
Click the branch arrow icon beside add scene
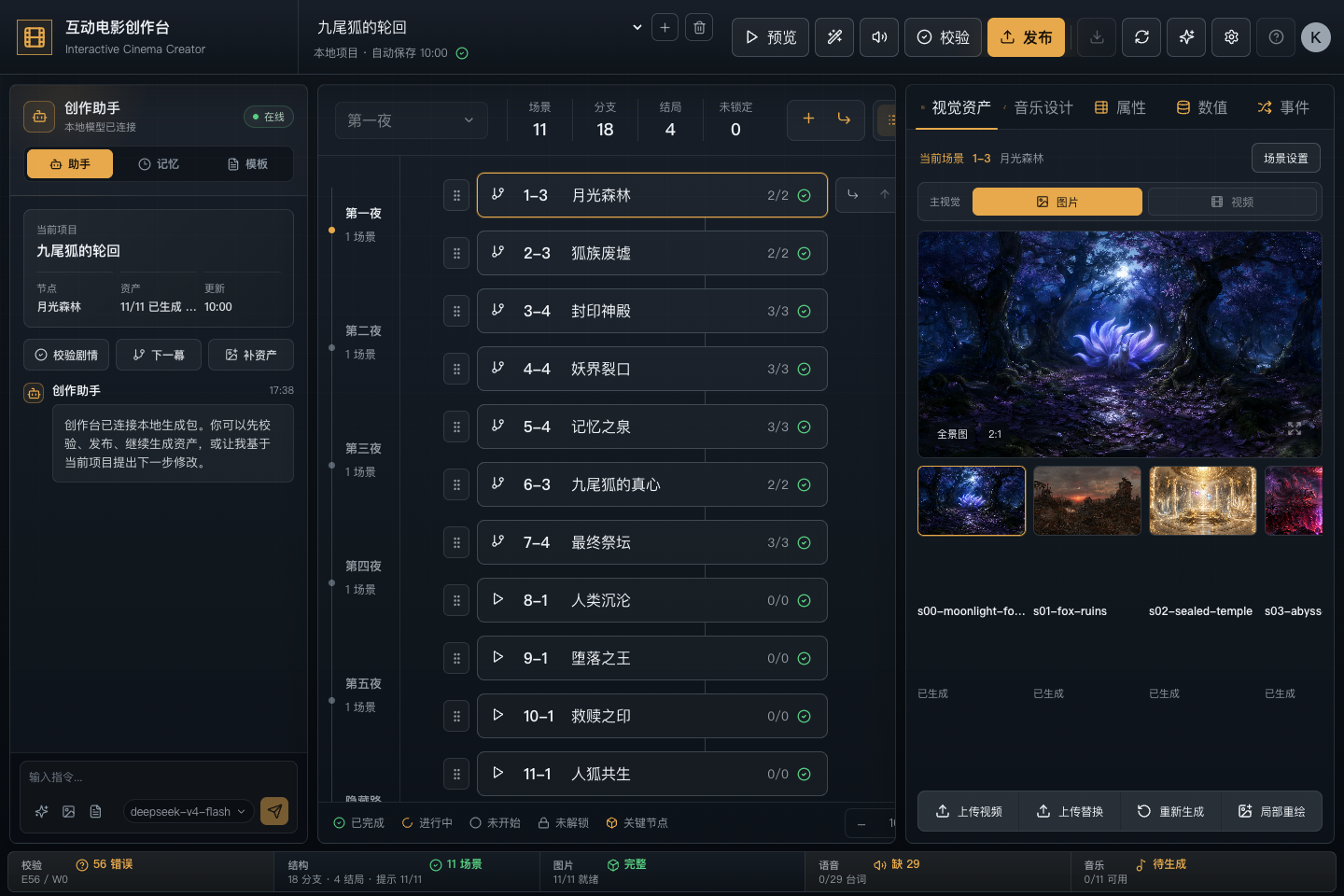click(844, 119)
